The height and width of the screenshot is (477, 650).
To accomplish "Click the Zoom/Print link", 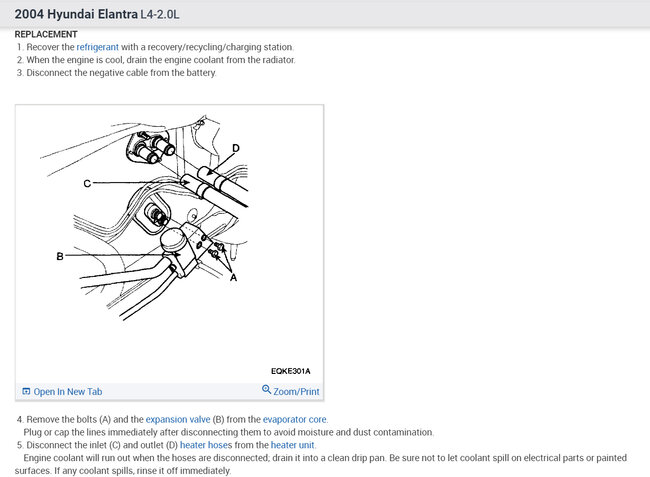I will click(296, 392).
